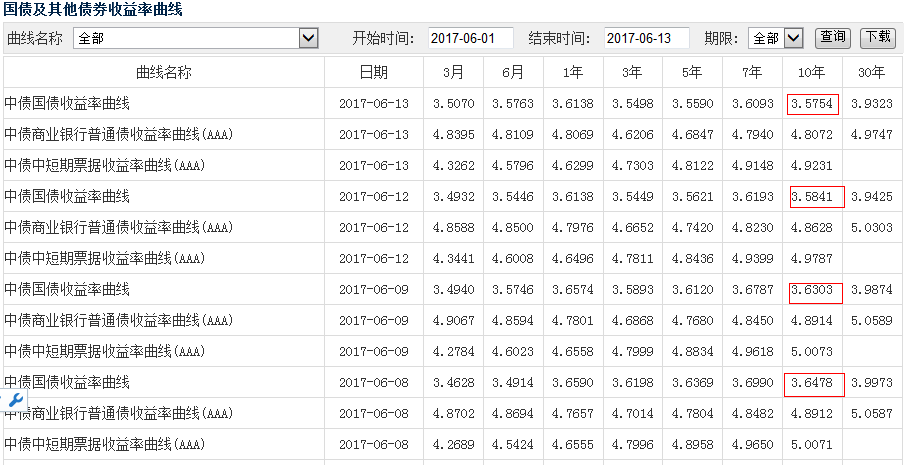Click the blue wrench icon at left edge
This screenshot has height=465, width=909.
[16, 399]
